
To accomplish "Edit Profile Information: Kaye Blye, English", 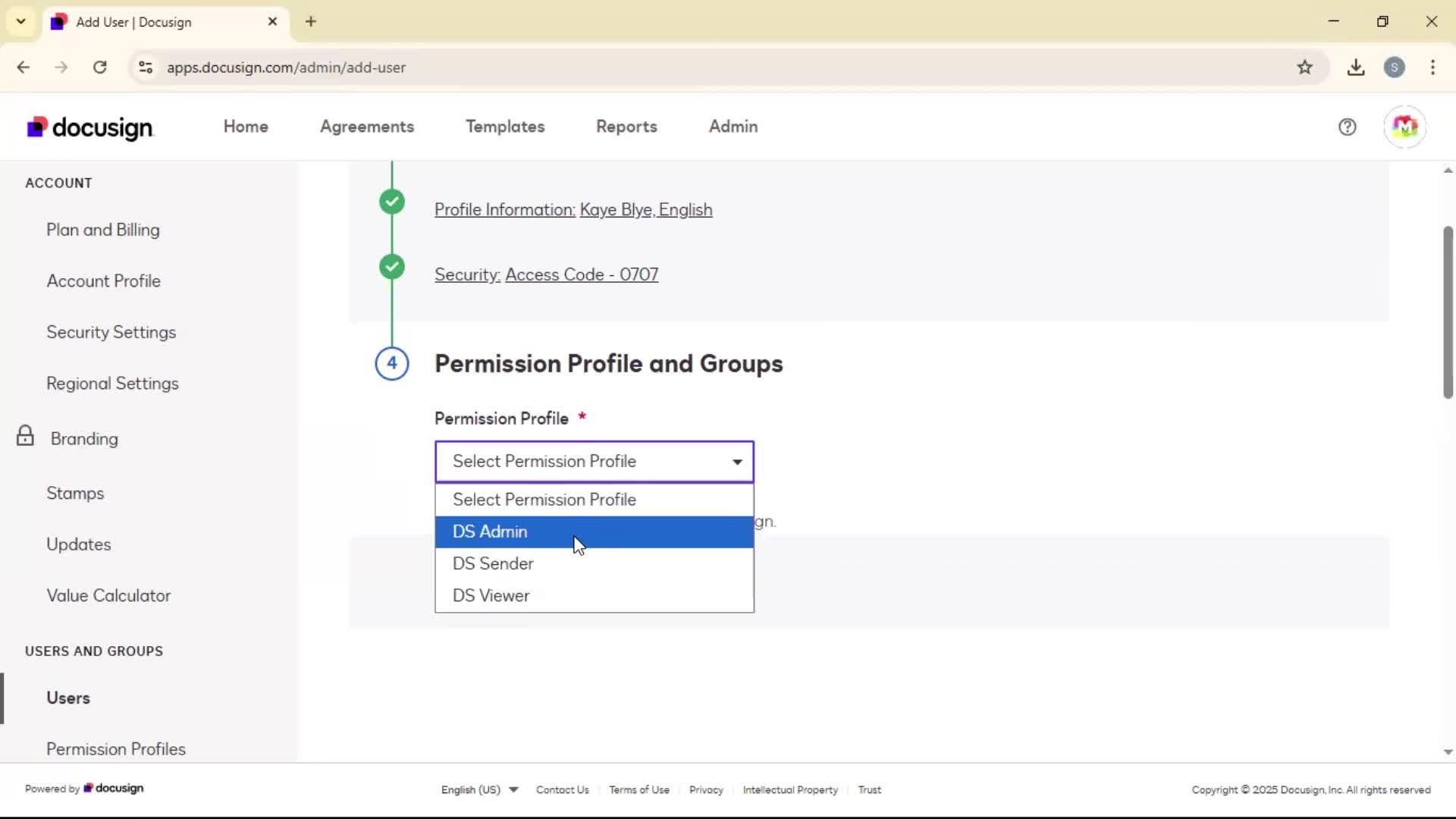I will tap(573, 210).
